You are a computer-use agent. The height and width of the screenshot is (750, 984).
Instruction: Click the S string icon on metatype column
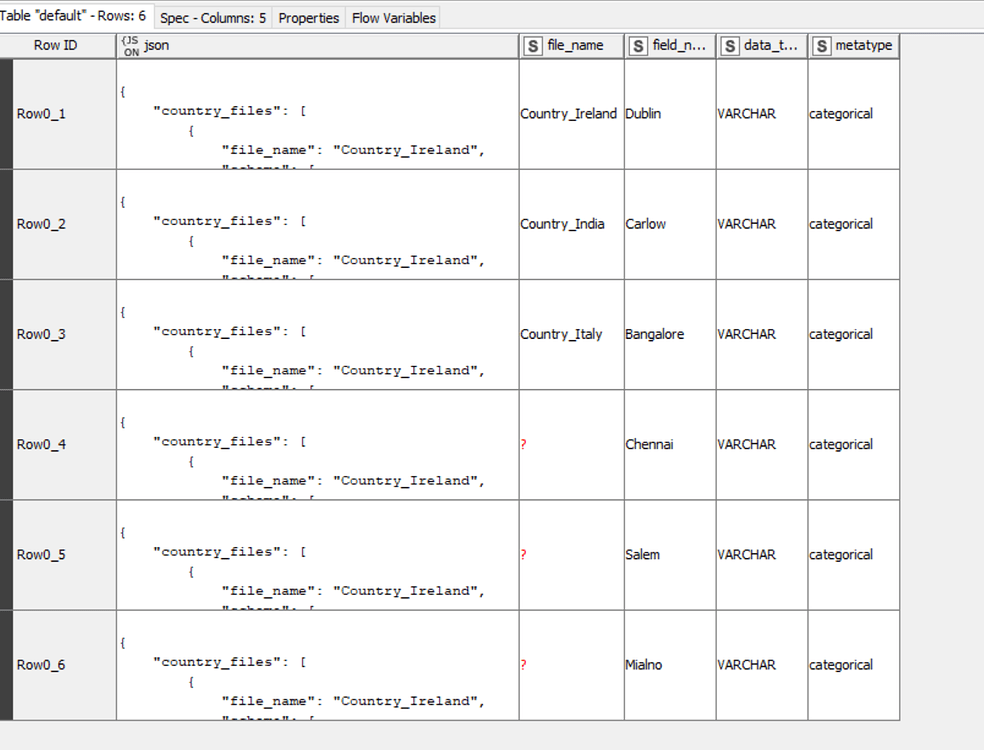click(821, 45)
